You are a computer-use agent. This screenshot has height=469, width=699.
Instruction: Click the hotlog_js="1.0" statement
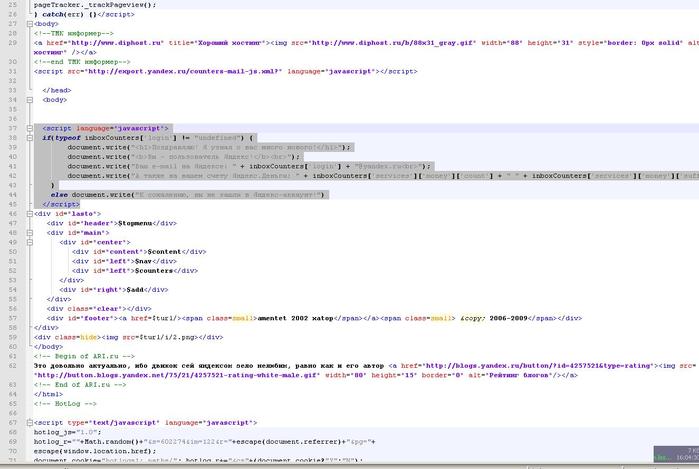click(x=67, y=432)
